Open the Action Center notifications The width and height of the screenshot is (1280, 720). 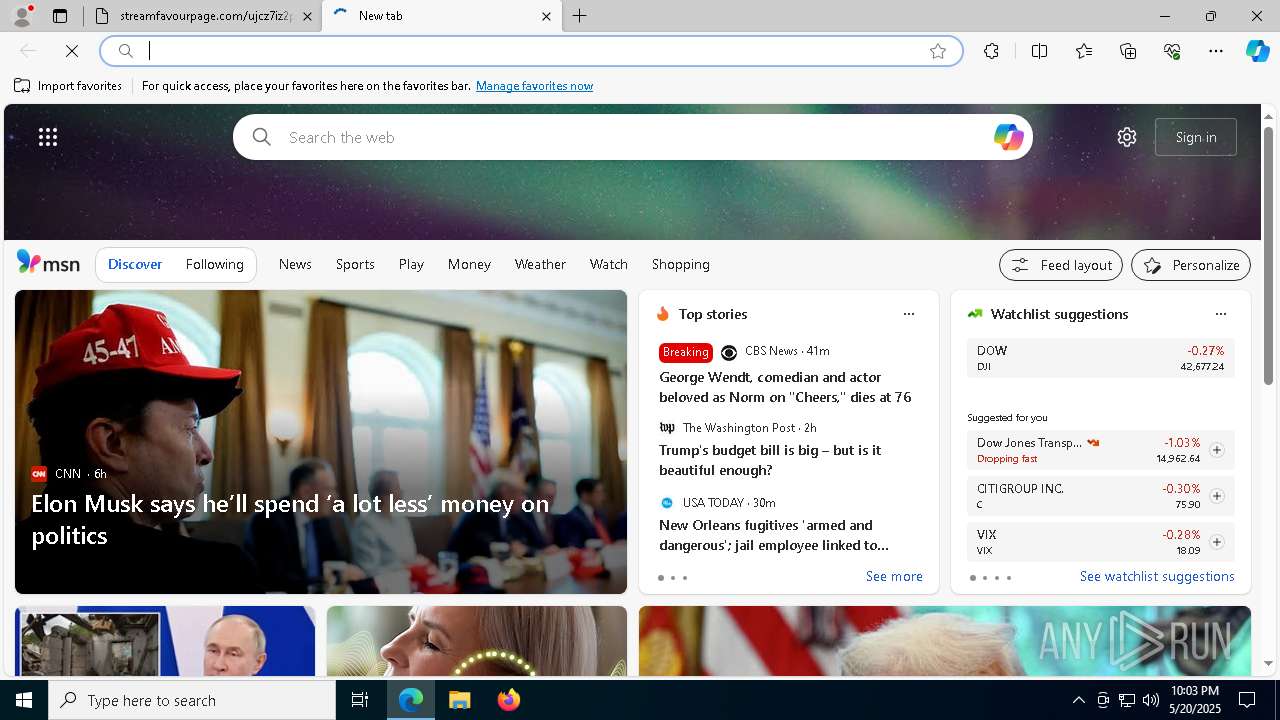(x=1247, y=700)
